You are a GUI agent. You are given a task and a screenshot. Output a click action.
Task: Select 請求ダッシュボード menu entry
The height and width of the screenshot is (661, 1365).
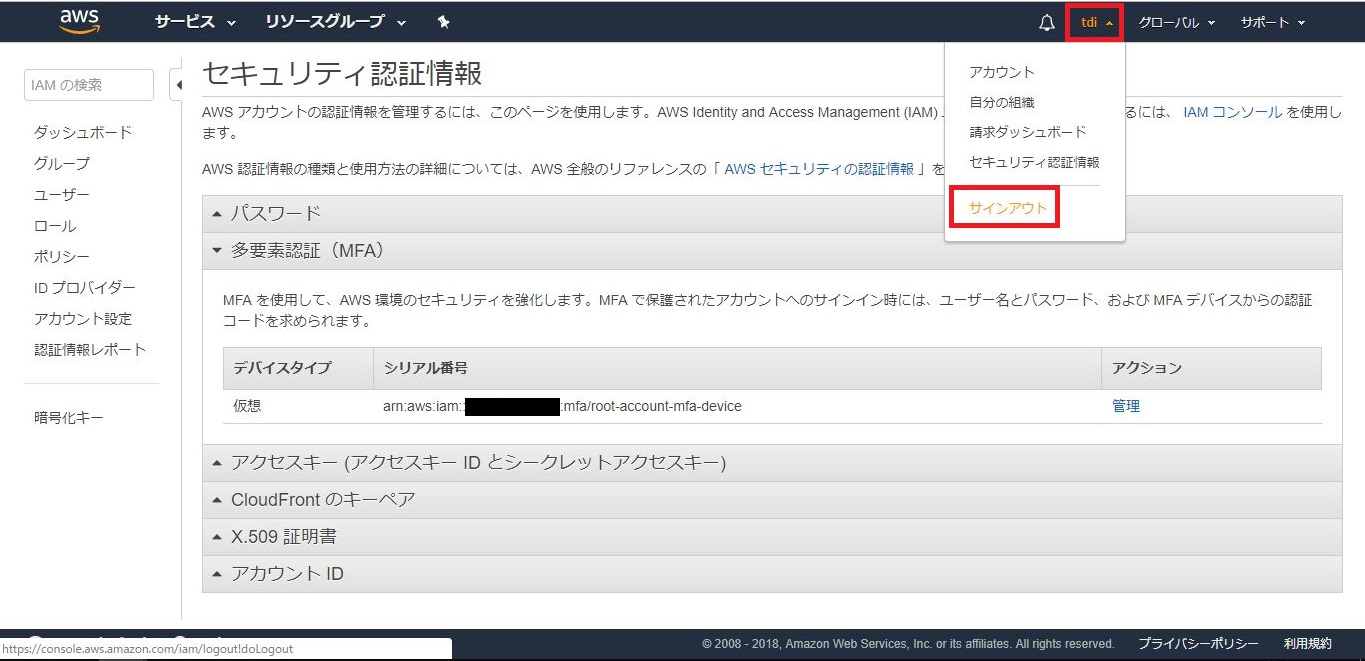pos(1027,132)
